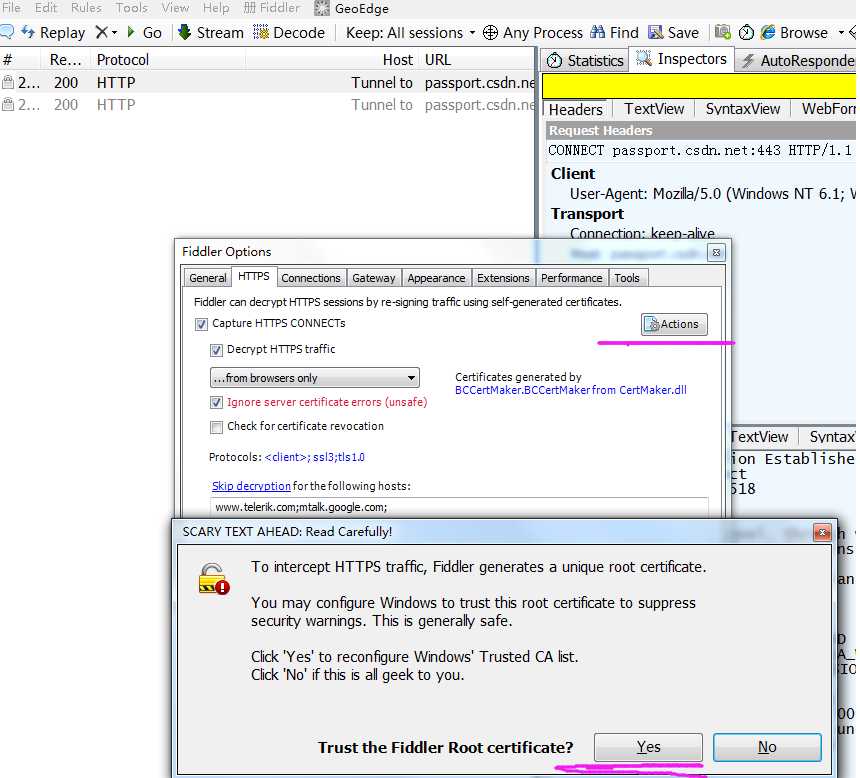Close the SCARY TEXT AHEAD dialog
The image size is (860, 778).
click(x=822, y=532)
